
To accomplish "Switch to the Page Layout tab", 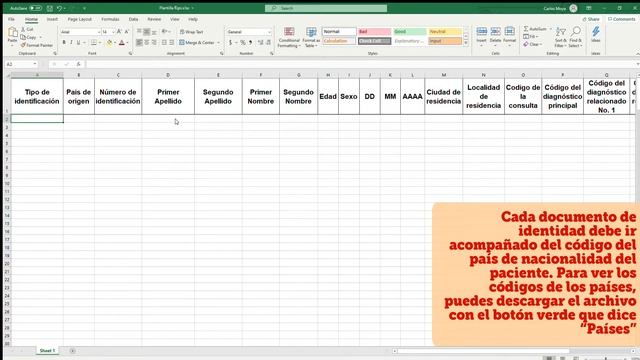I will click(x=80, y=19).
